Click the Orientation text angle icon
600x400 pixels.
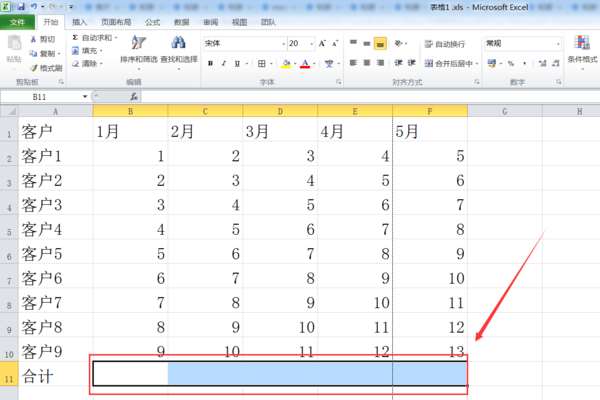tap(399, 43)
